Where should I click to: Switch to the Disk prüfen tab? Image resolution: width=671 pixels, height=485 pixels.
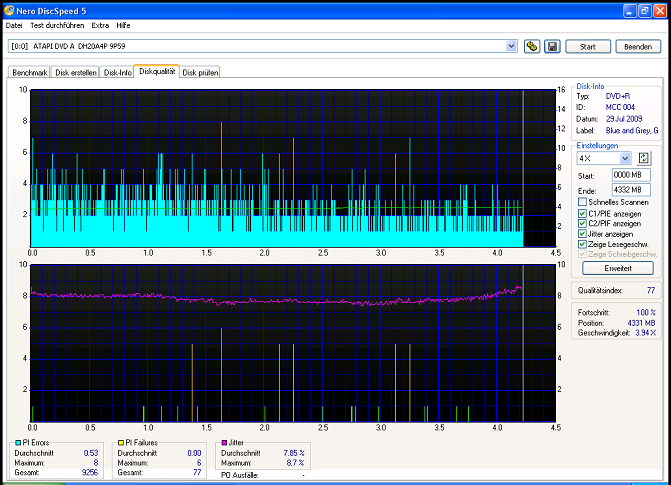pos(200,72)
